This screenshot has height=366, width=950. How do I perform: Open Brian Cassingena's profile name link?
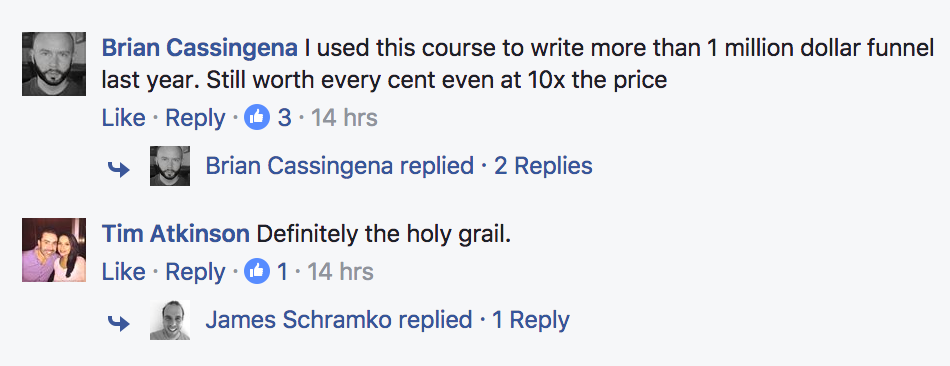(x=199, y=48)
